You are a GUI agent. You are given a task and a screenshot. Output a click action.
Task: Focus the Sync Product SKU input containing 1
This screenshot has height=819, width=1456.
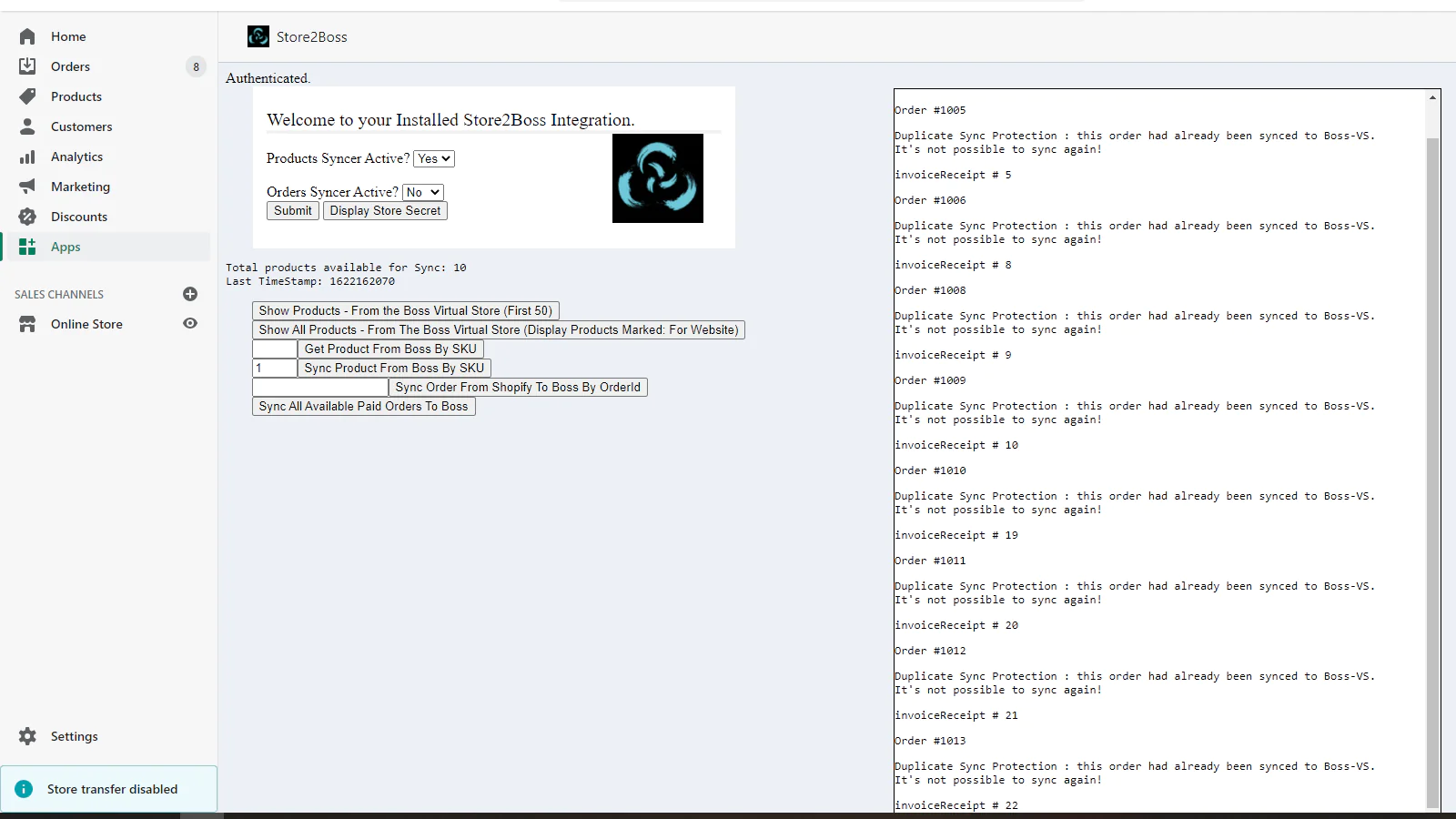point(275,368)
